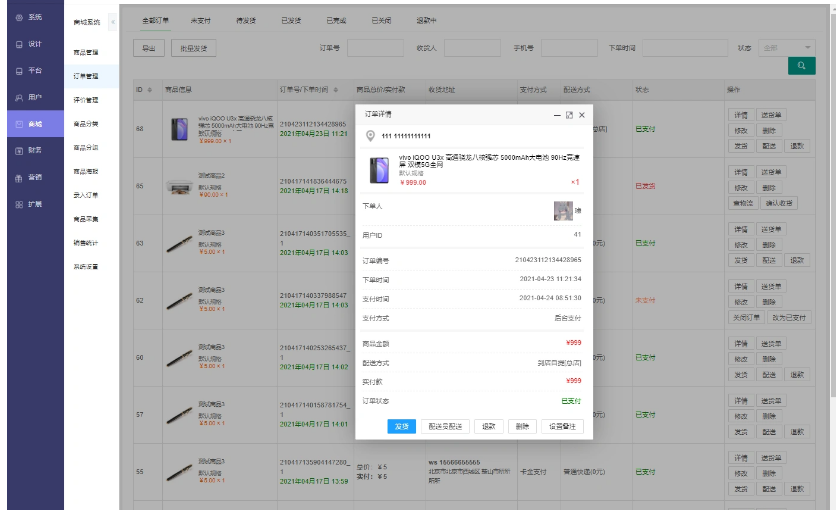The height and width of the screenshot is (510, 836).
Task: Focus the 手机号 search field
Action: [569, 48]
